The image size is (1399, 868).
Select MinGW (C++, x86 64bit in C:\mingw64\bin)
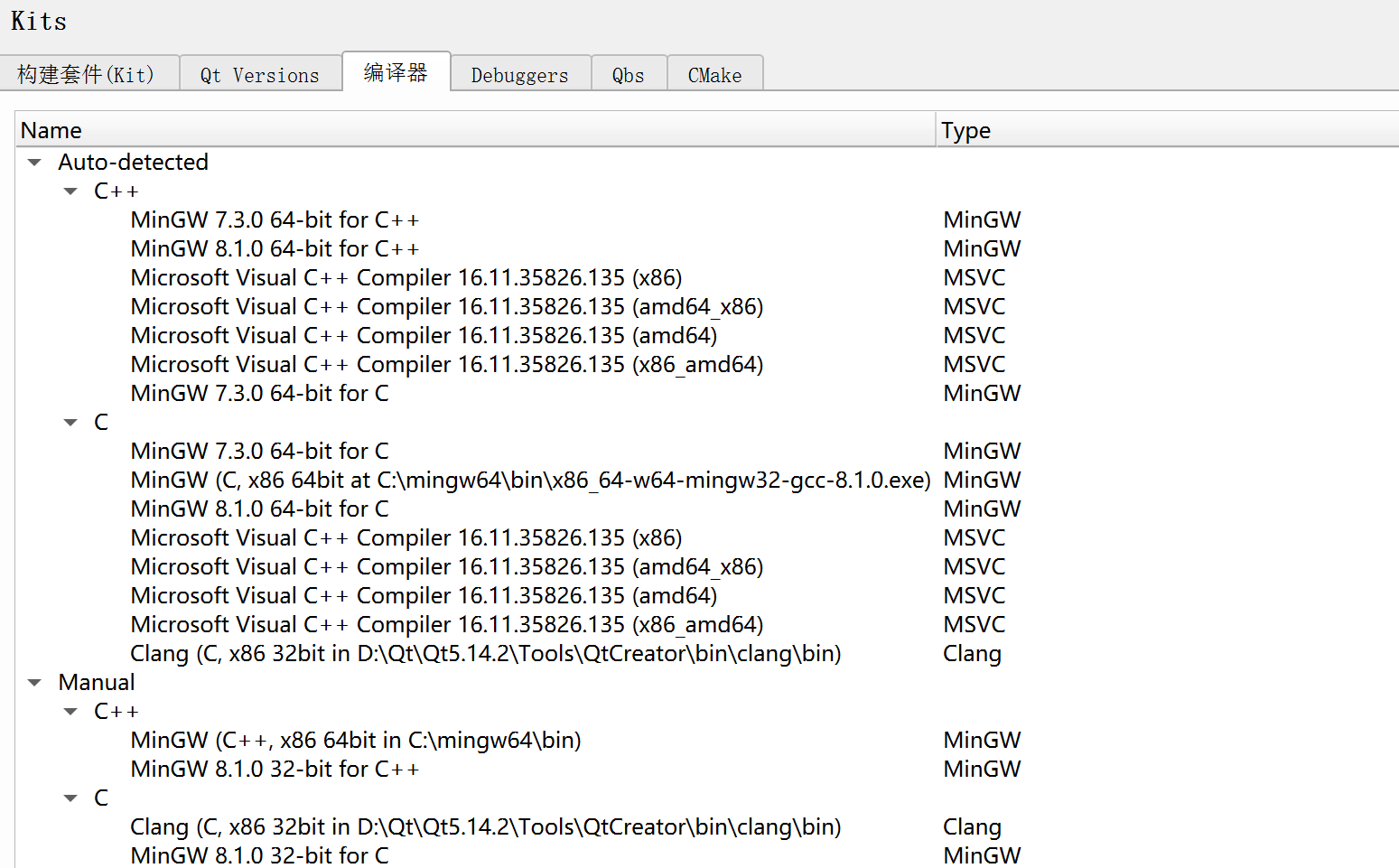(356, 740)
